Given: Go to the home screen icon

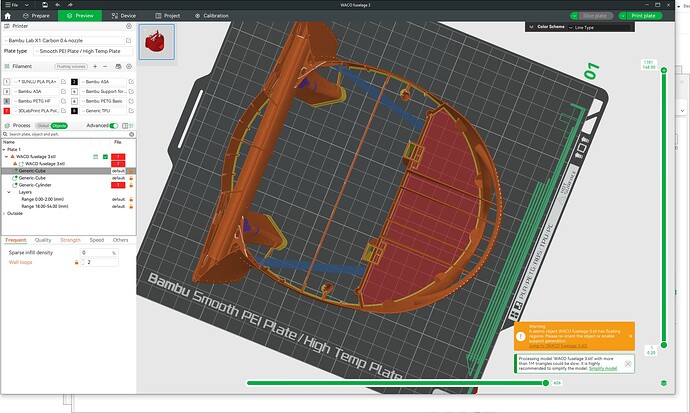Looking at the screenshot, I should click(7, 15).
